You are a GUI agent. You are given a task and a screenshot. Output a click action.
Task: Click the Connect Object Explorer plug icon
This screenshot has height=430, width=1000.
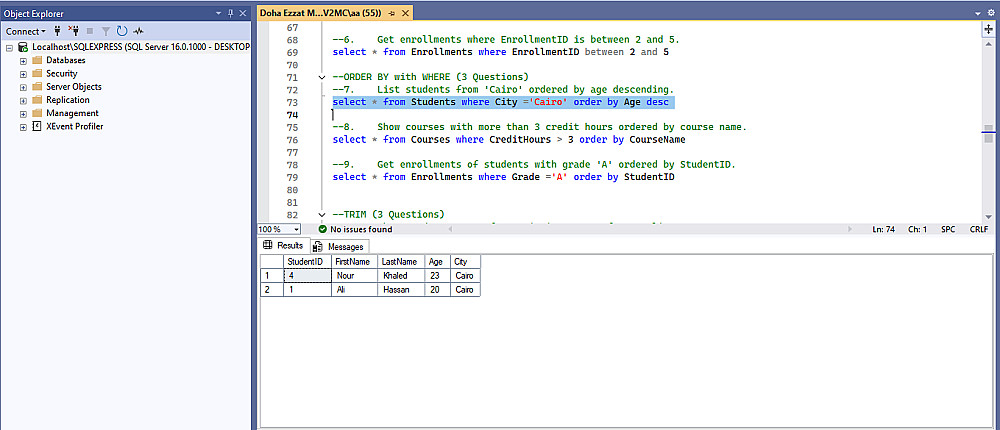[57, 31]
